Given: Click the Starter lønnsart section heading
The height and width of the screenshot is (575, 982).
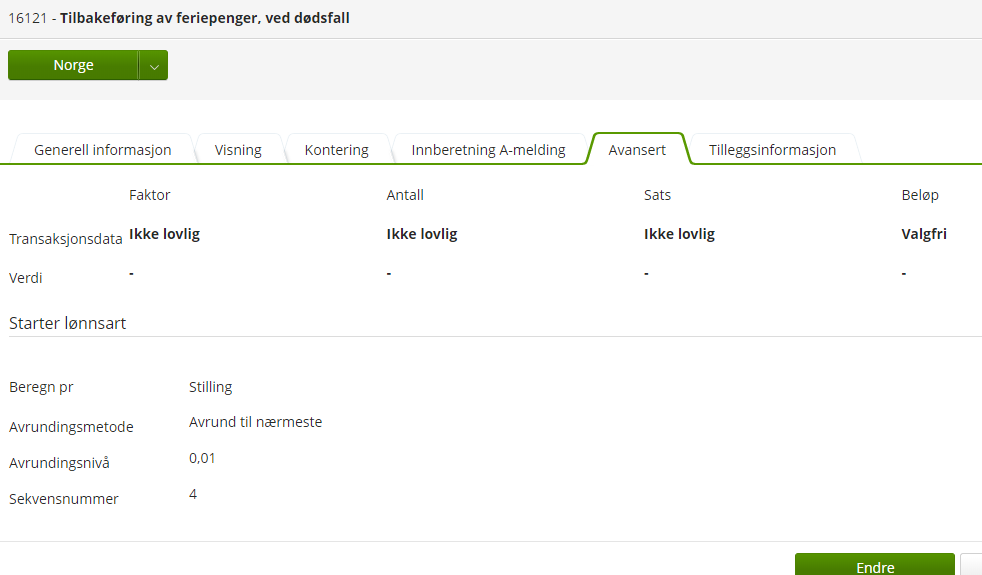Looking at the screenshot, I should point(67,323).
